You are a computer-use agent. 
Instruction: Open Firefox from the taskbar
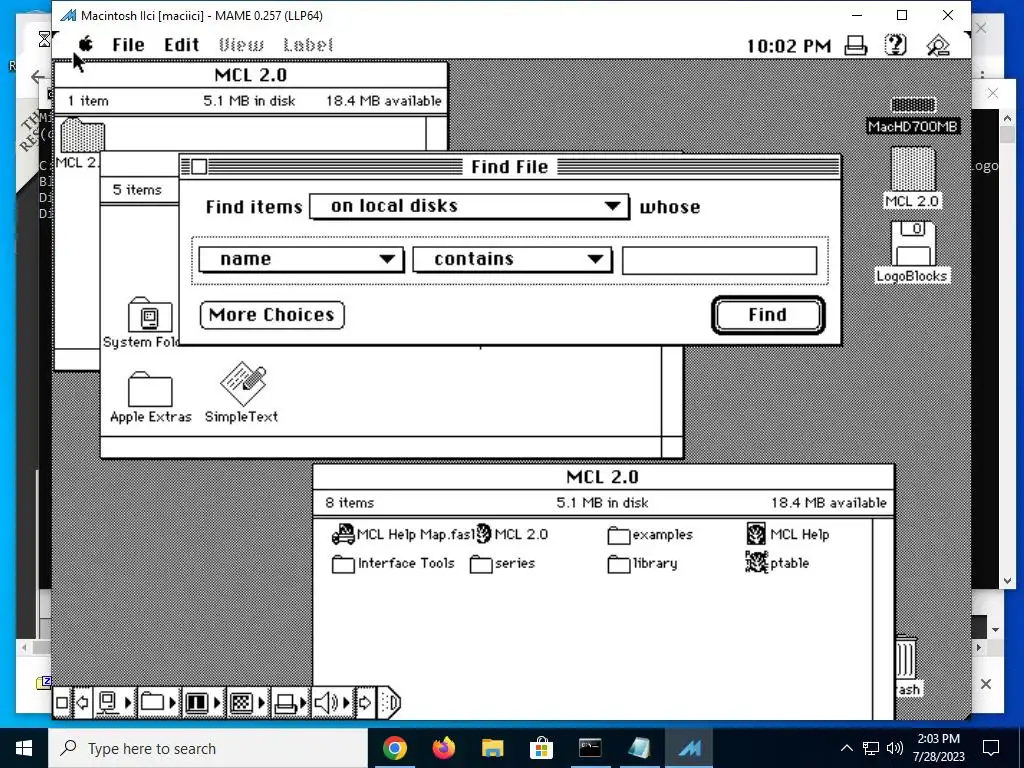click(443, 748)
